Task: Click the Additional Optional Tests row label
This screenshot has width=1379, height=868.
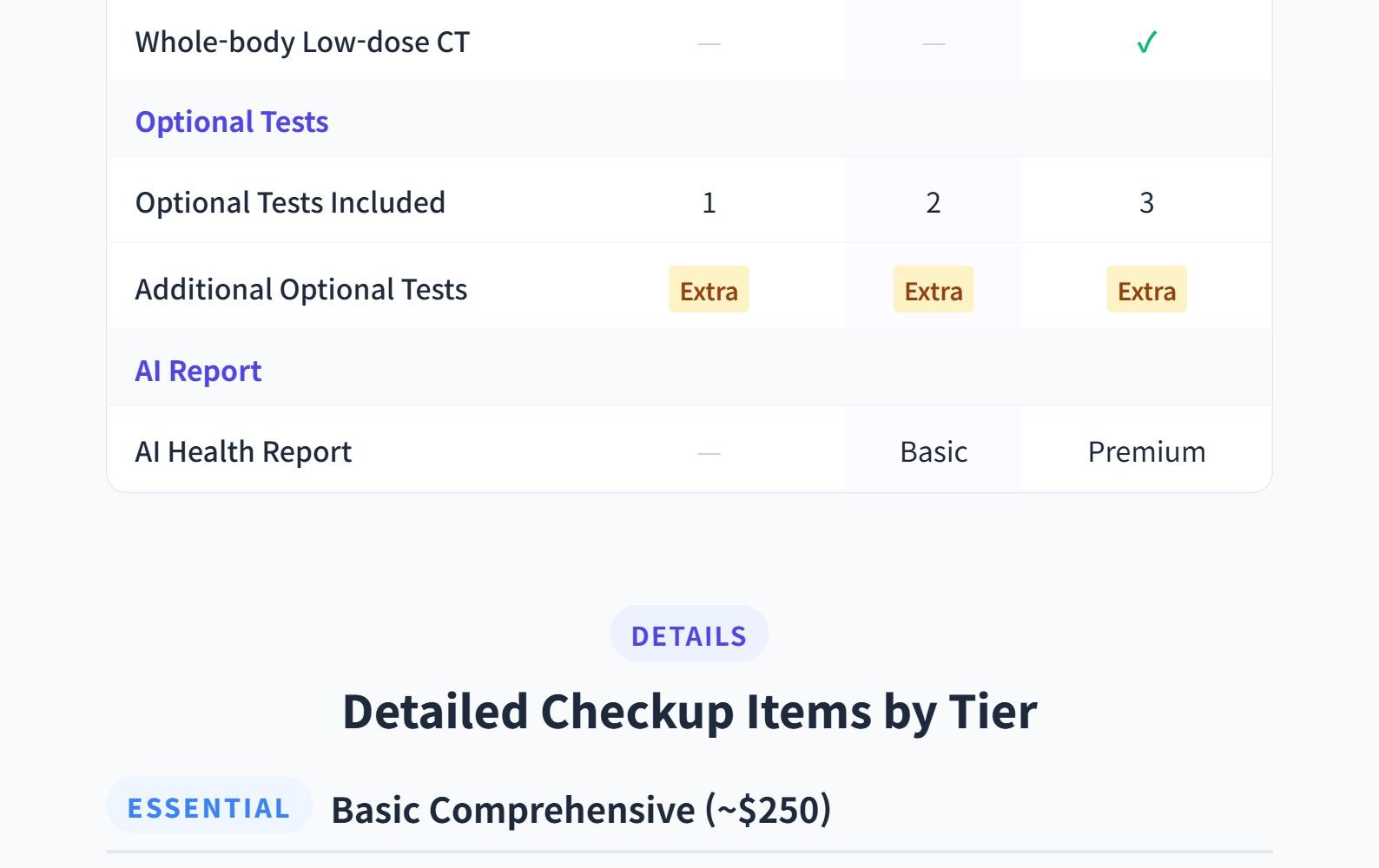Action: [x=300, y=289]
